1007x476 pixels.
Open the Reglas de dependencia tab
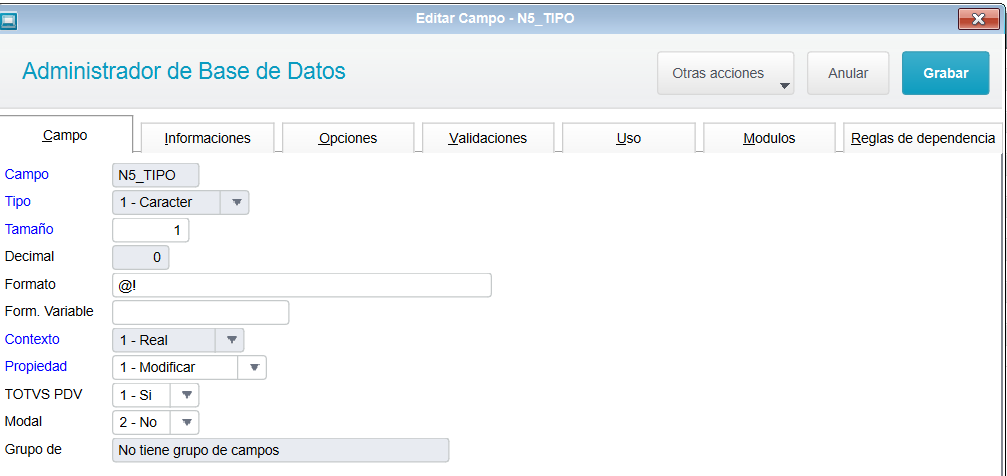923,138
